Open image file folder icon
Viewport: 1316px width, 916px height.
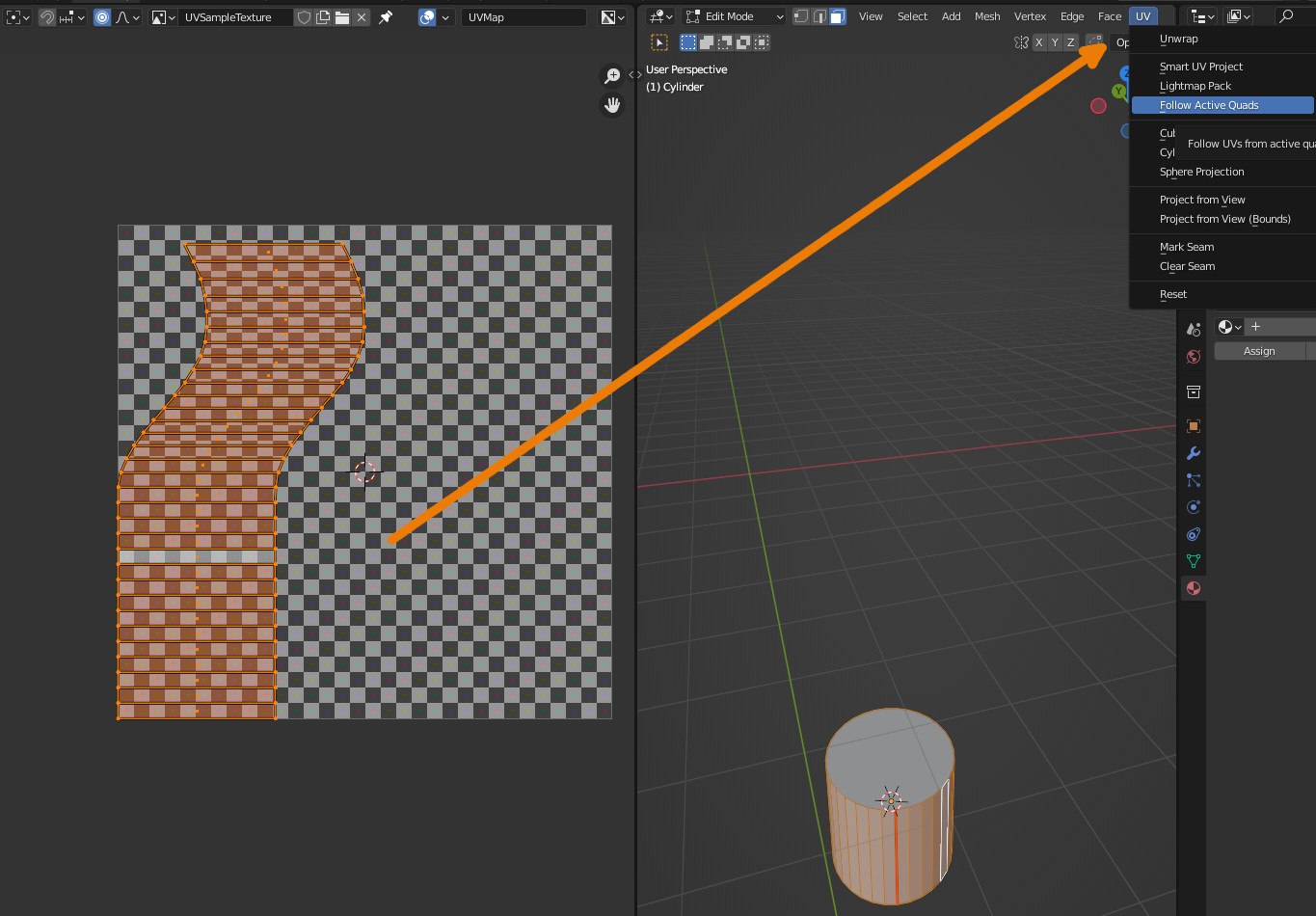pos(342,17)
